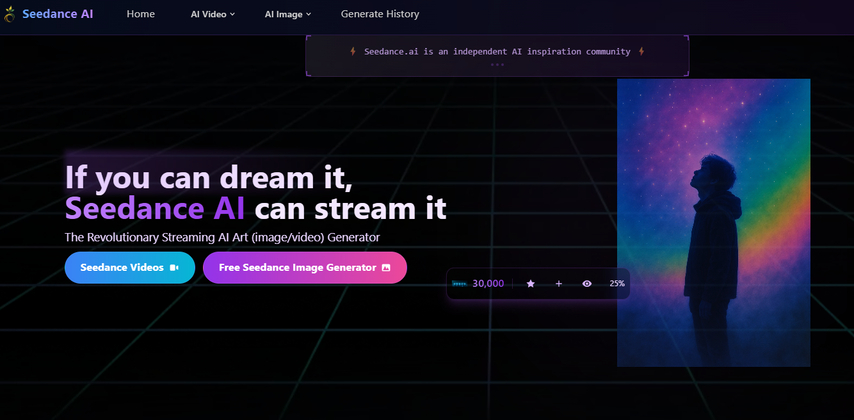Click the plus icon in stats bar

(559, 284)
